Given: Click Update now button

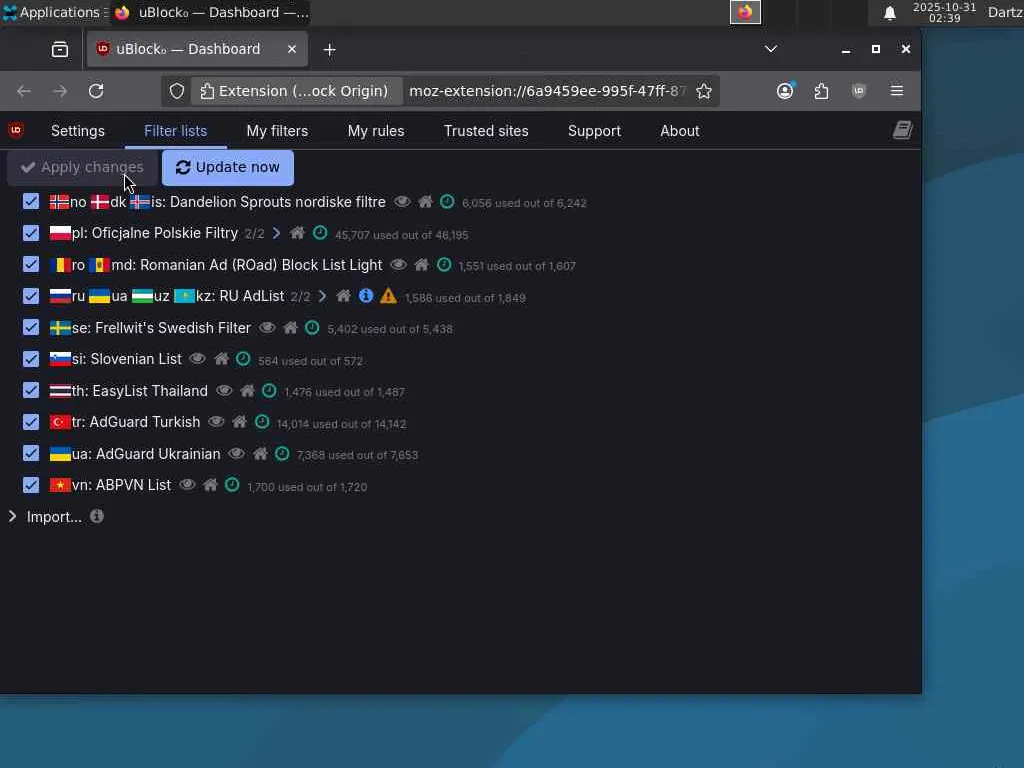Looking at the screenshot, I should pyautogui.click(x=228, y=167).
